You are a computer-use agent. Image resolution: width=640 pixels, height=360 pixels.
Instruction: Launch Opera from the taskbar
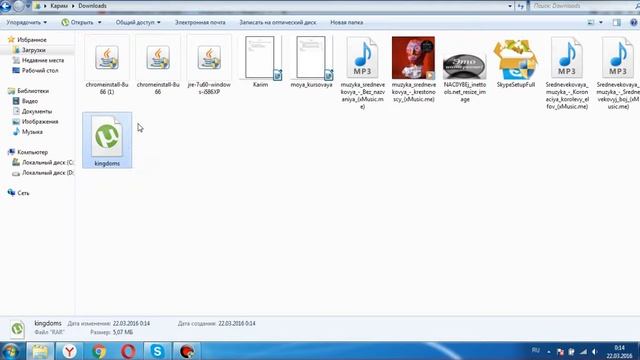[128, 351]
